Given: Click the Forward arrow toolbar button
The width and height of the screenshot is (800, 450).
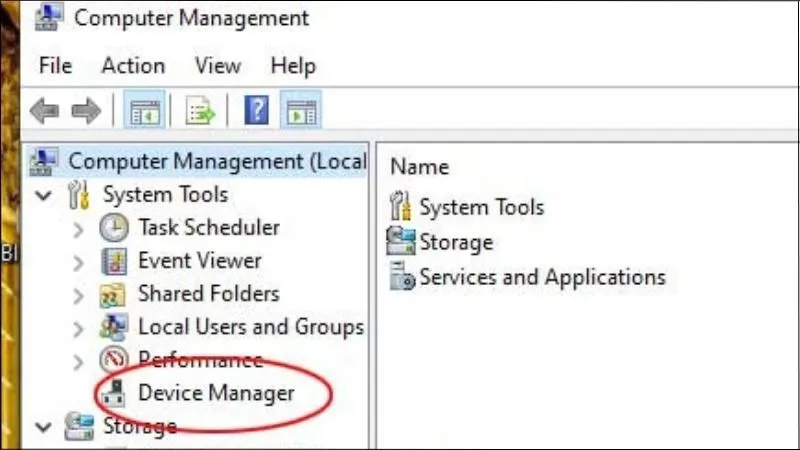Looking at the screenshot, I should point(86,111).
